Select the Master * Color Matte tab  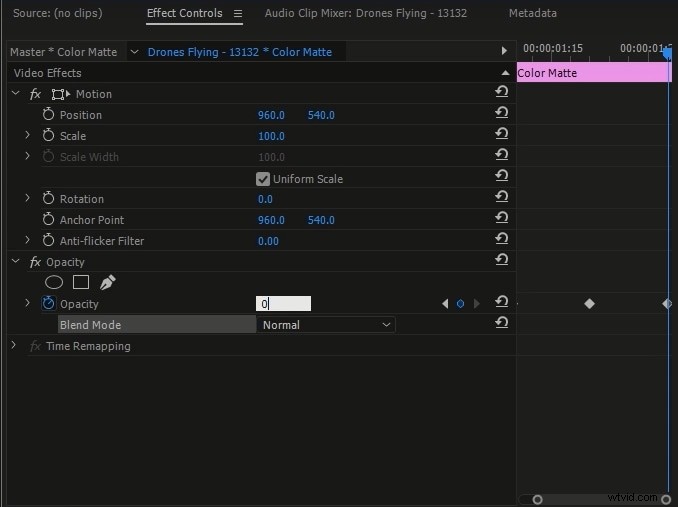coord(64,52)
